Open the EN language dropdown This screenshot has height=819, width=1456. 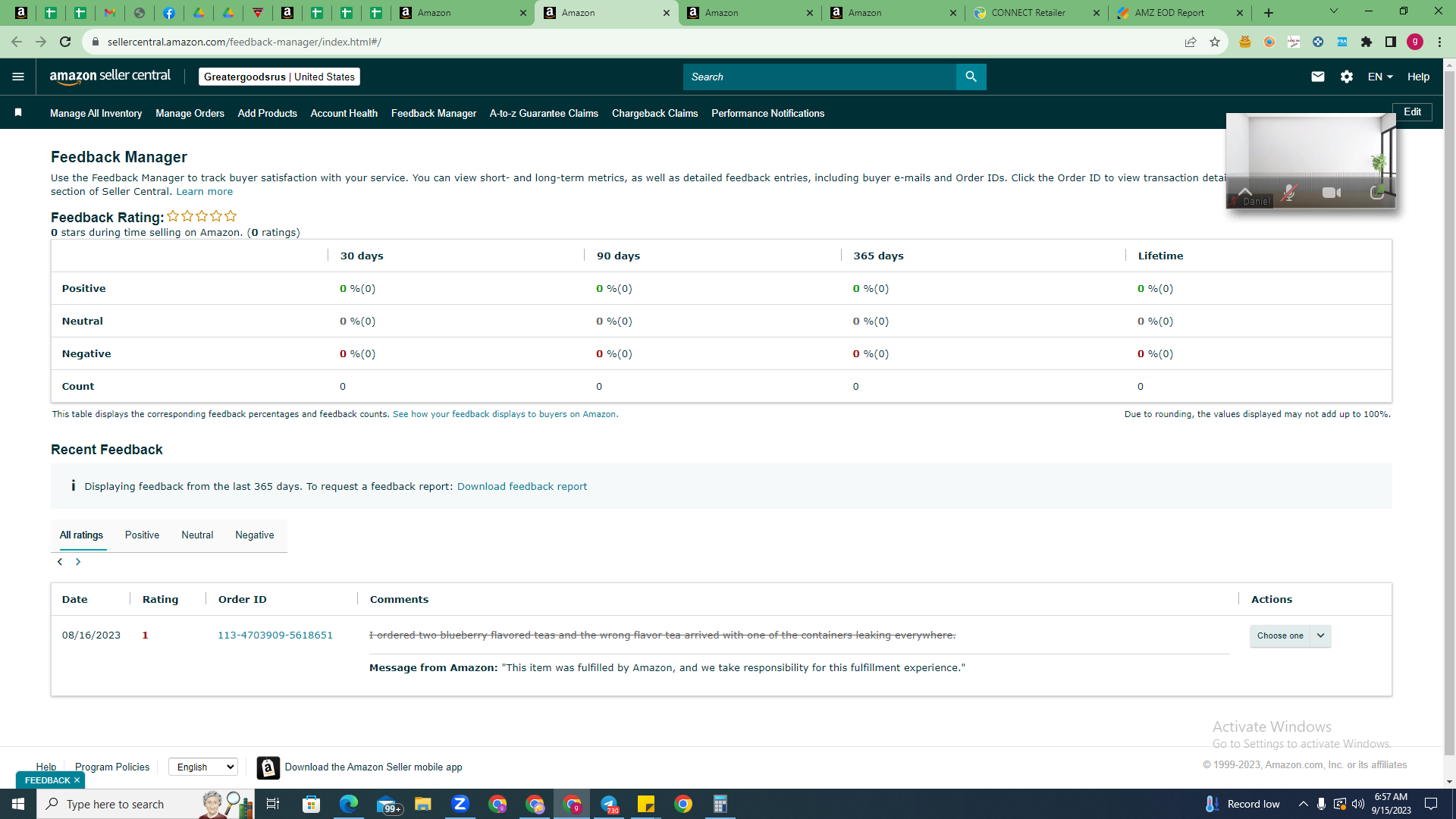pyautogui.click(x=1380, y=77)
